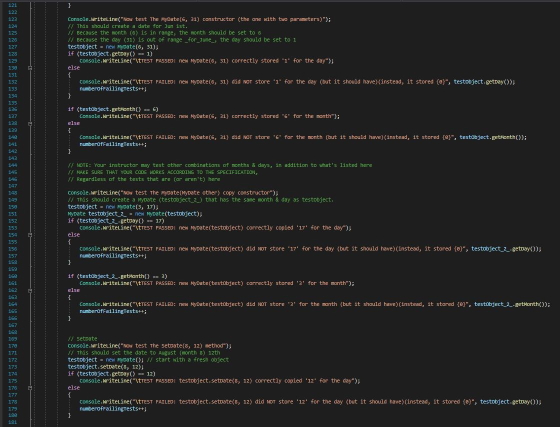The image size is (560, 427).
Task: Click line number 170 in the gutter
Action: pyautogui.click(x=12, y=346)
